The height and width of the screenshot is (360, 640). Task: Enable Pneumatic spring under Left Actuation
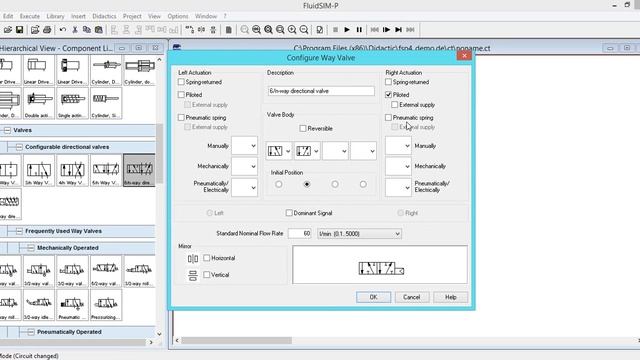[x=181, y=118]
